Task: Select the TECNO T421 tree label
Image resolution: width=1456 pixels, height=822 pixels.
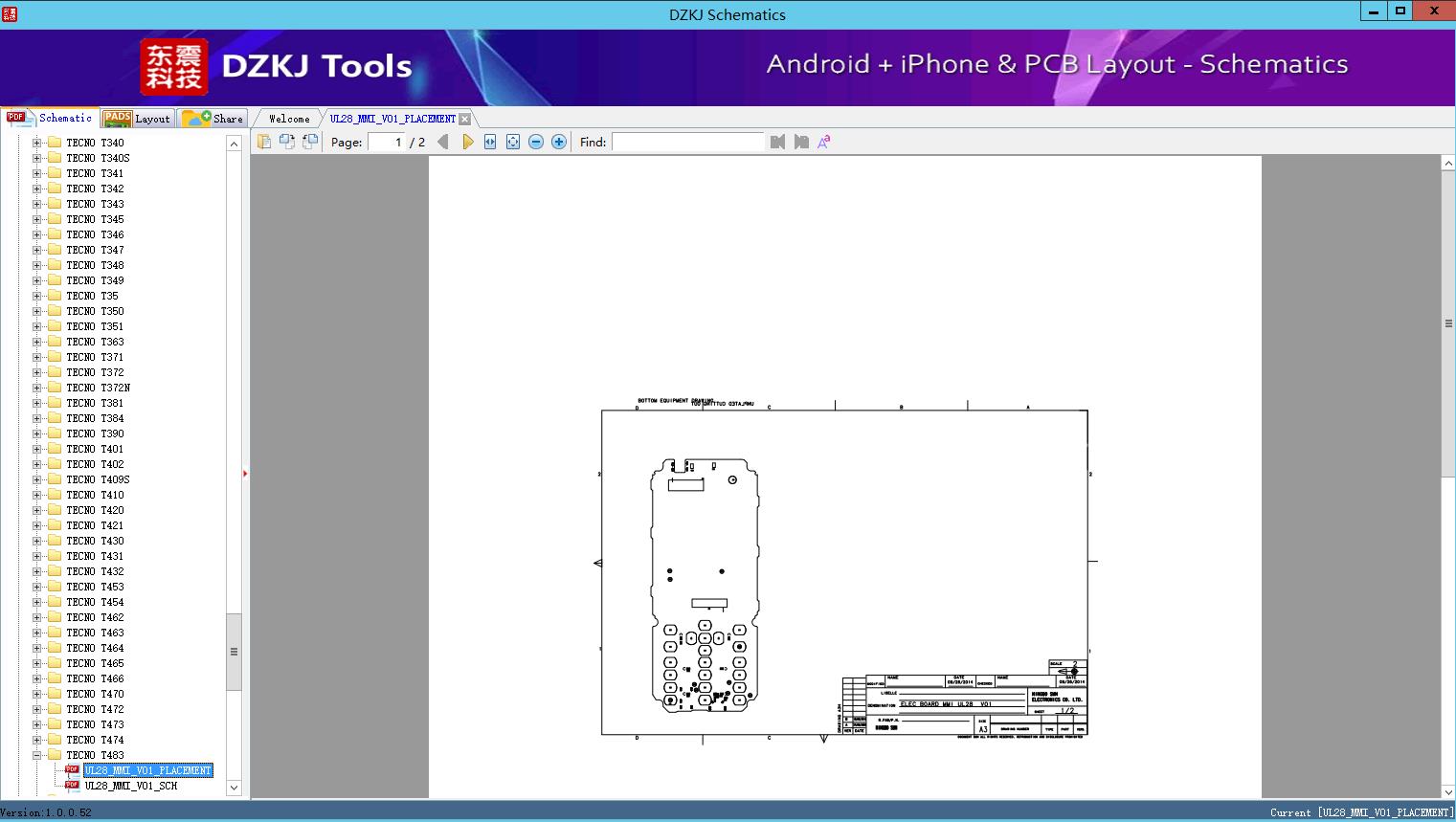Action: pyautogui.click(x=95, y=525)
